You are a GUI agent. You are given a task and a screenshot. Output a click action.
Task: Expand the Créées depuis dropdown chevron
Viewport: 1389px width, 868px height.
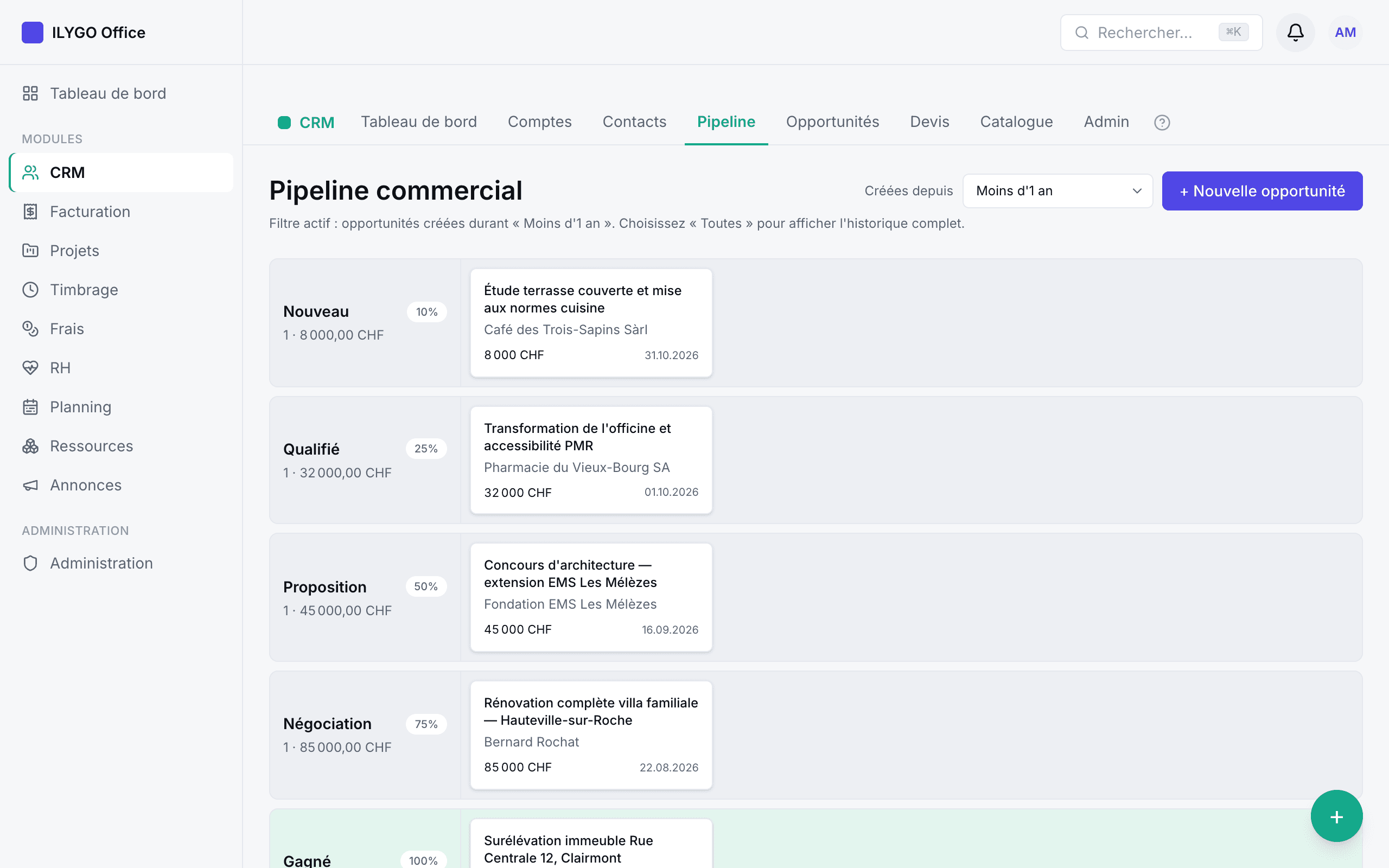click(x=1137, y=190)
